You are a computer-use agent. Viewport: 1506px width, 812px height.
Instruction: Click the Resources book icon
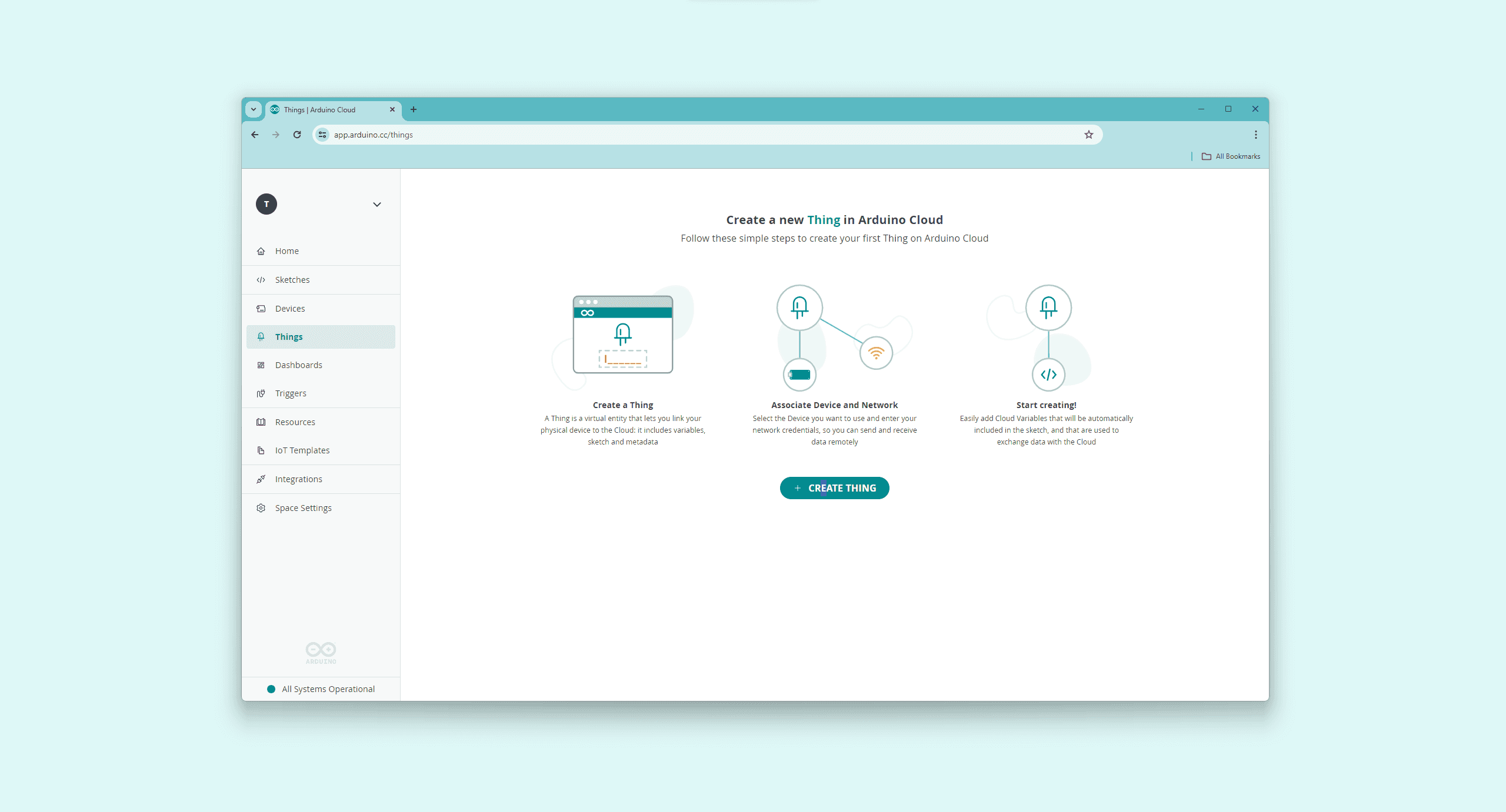click(261, 422)
